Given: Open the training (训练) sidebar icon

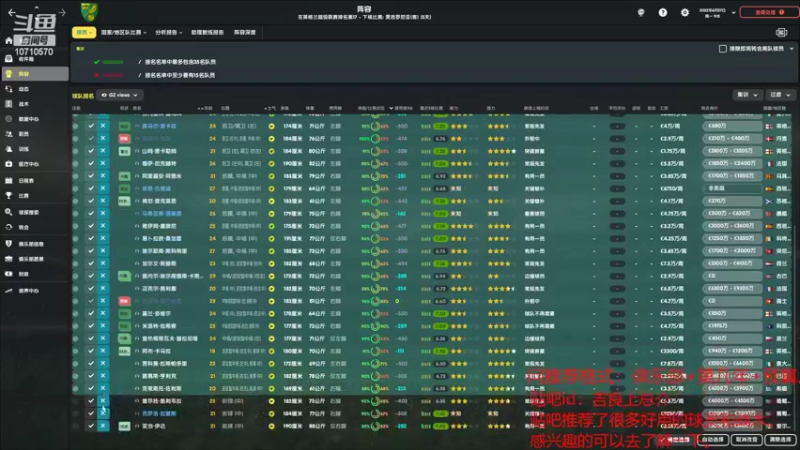Looking at the screenshot, I should point(9,149).
